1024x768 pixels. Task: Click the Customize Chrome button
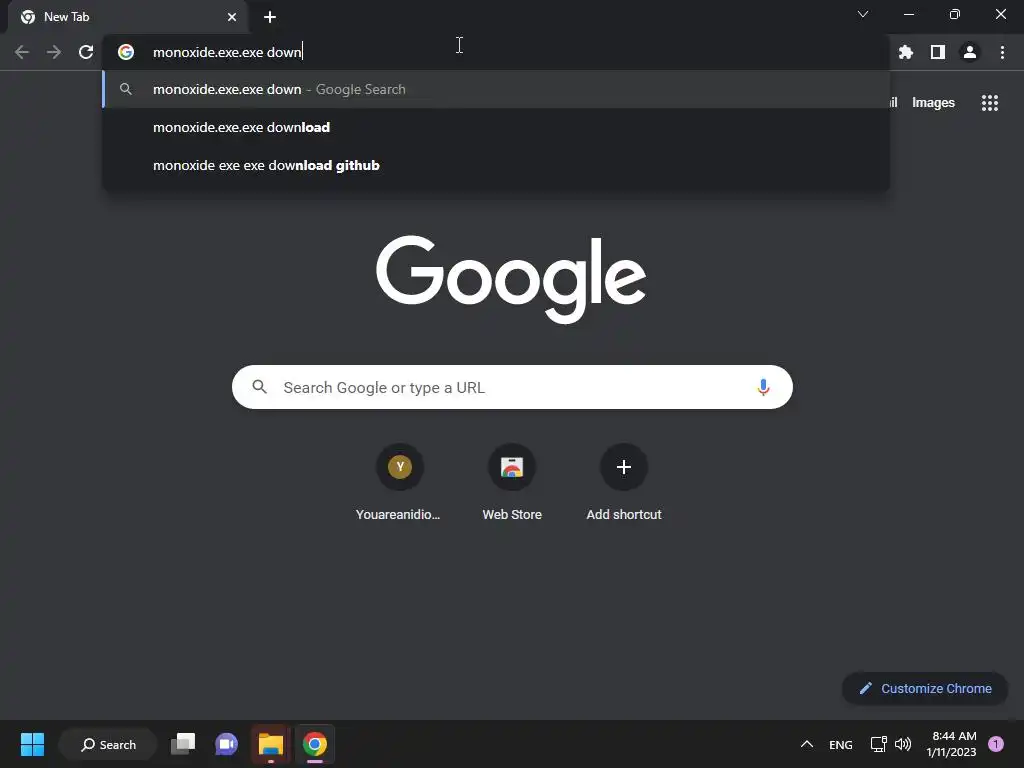tap(925, 688)
